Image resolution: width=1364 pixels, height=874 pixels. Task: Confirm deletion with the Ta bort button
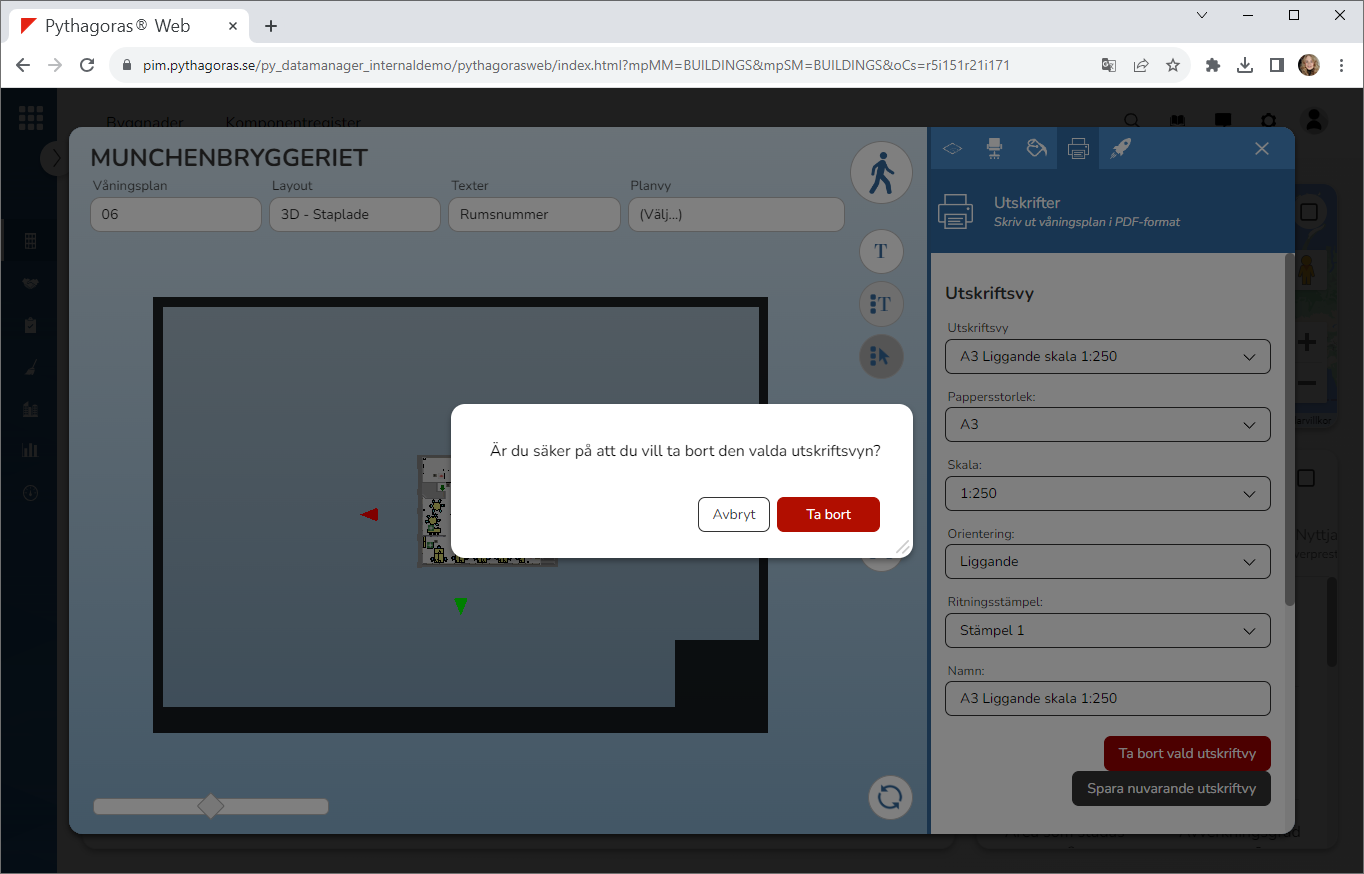coord(828,514)
